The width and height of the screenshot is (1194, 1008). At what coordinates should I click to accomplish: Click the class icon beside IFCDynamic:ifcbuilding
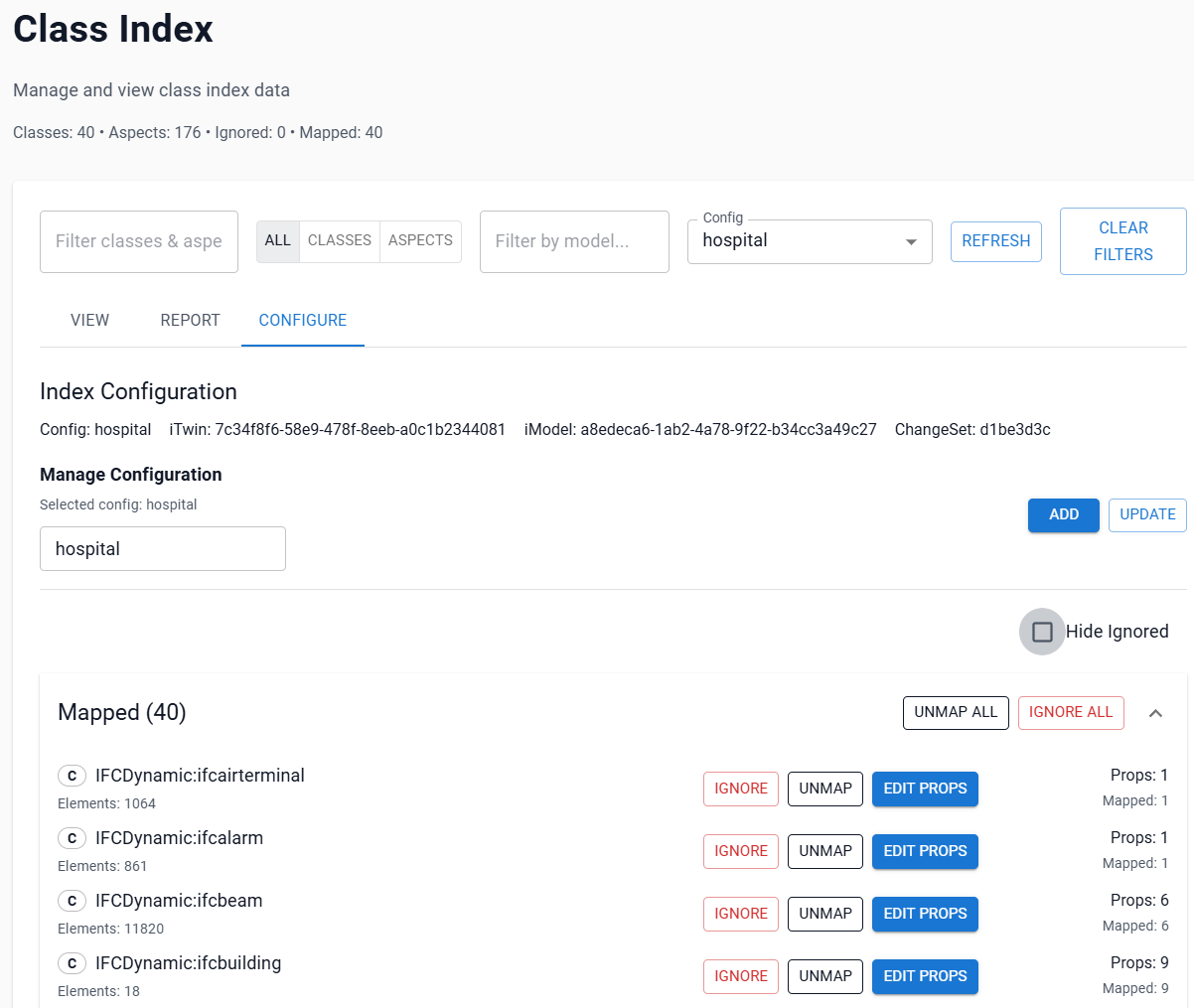tap(72, 963)
